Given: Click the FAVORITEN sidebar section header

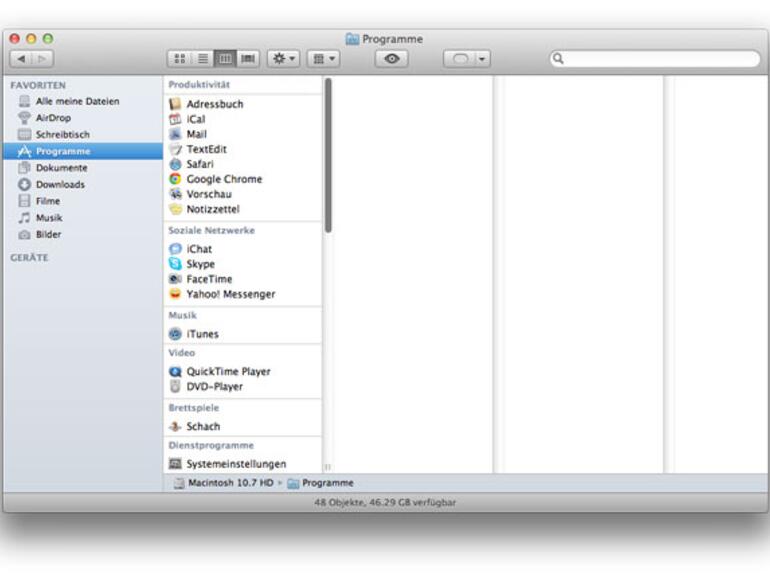Looking at the screenshot, I should click(38, 85).
